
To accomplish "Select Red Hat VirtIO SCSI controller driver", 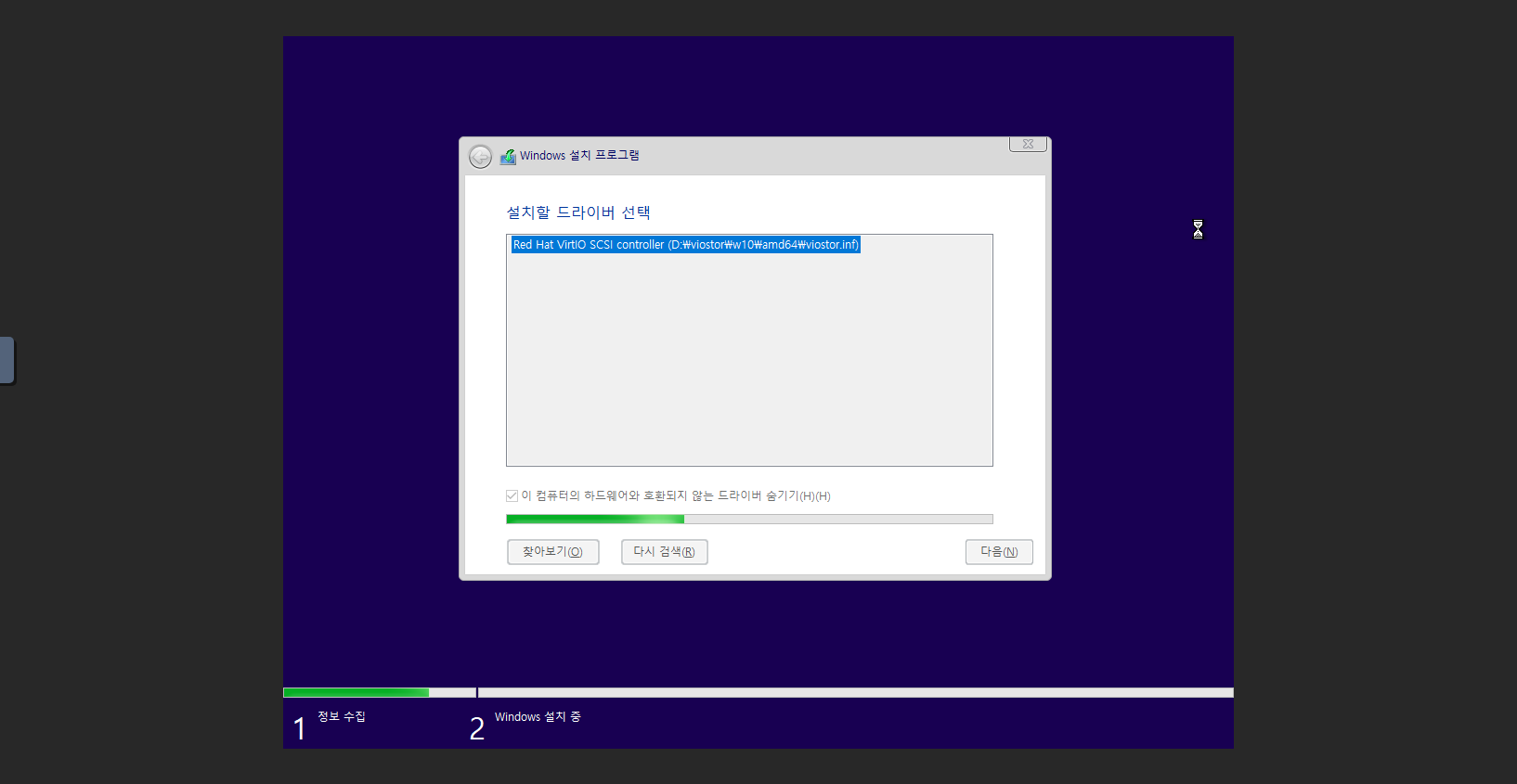I will tap(686, 245).
